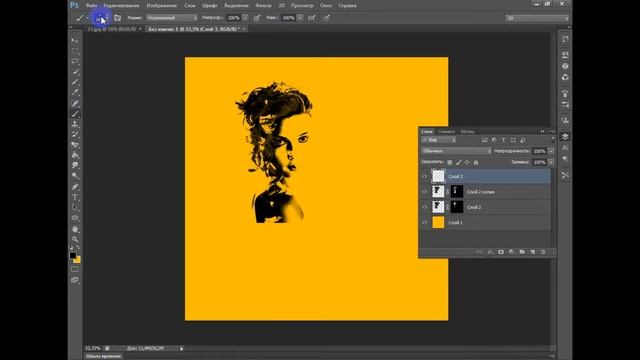Viewport: 640px width, 360px height.
Task: Open the painting mode dropdown in options bar
Action: tap(172, 18)
